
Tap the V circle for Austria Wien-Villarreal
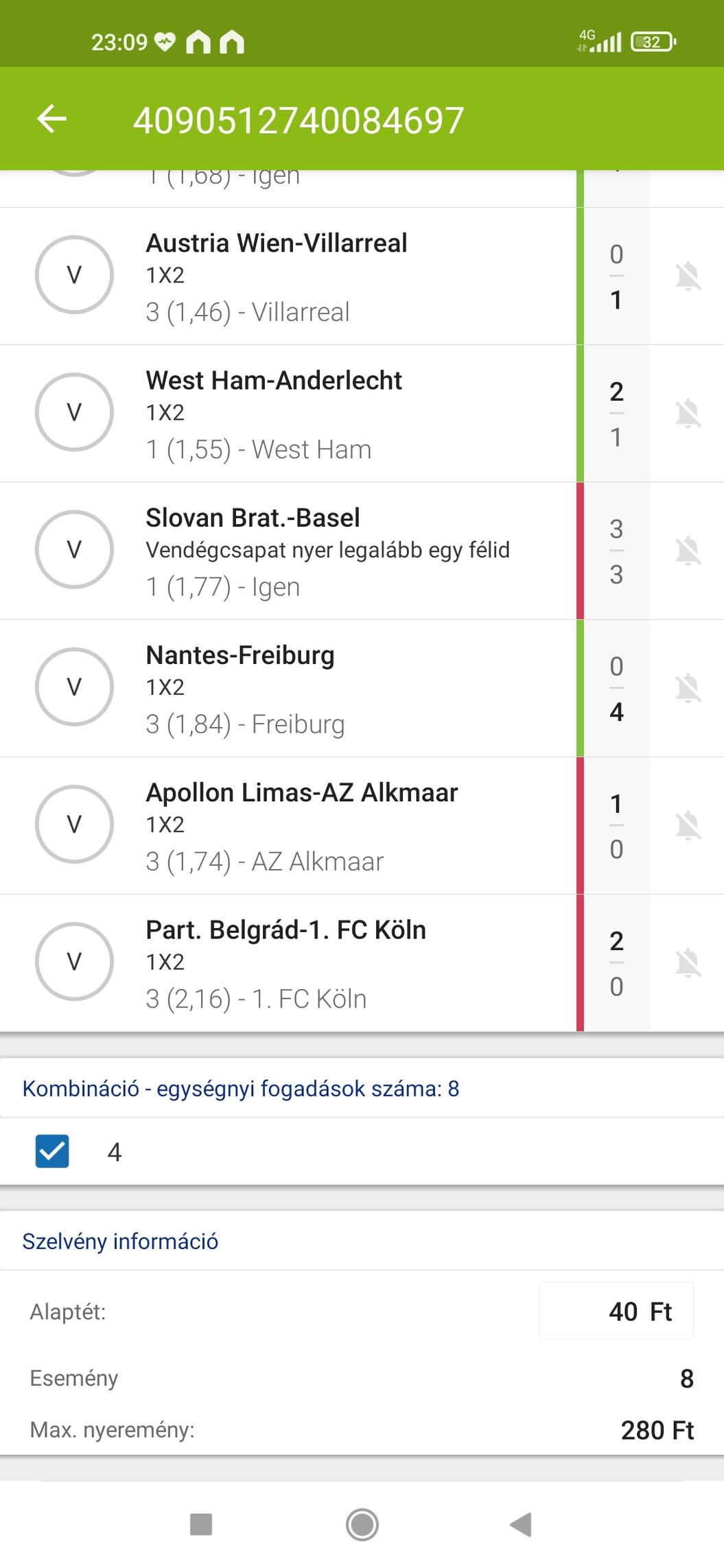click(x=74, y=275)
